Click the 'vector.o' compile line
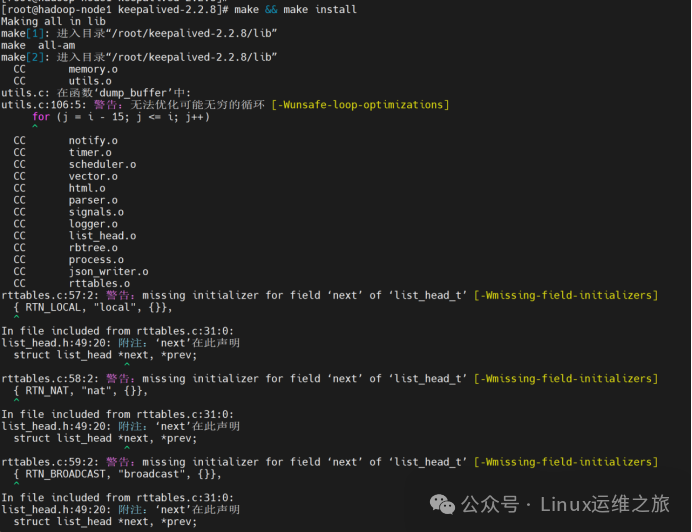Viewport: 692px width, 532px height. point(66,176)
